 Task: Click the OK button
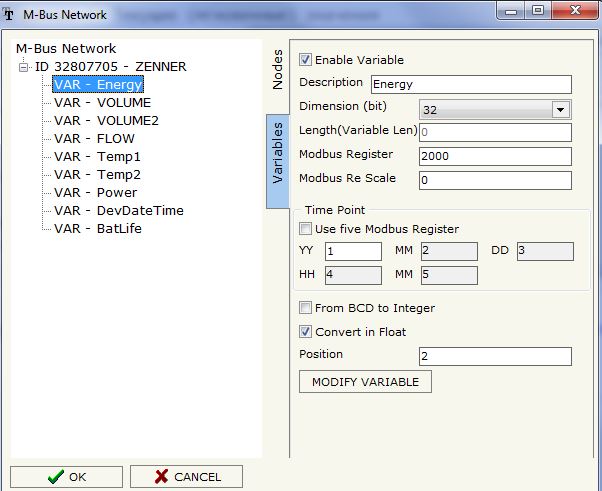click(x=66, y=477)
